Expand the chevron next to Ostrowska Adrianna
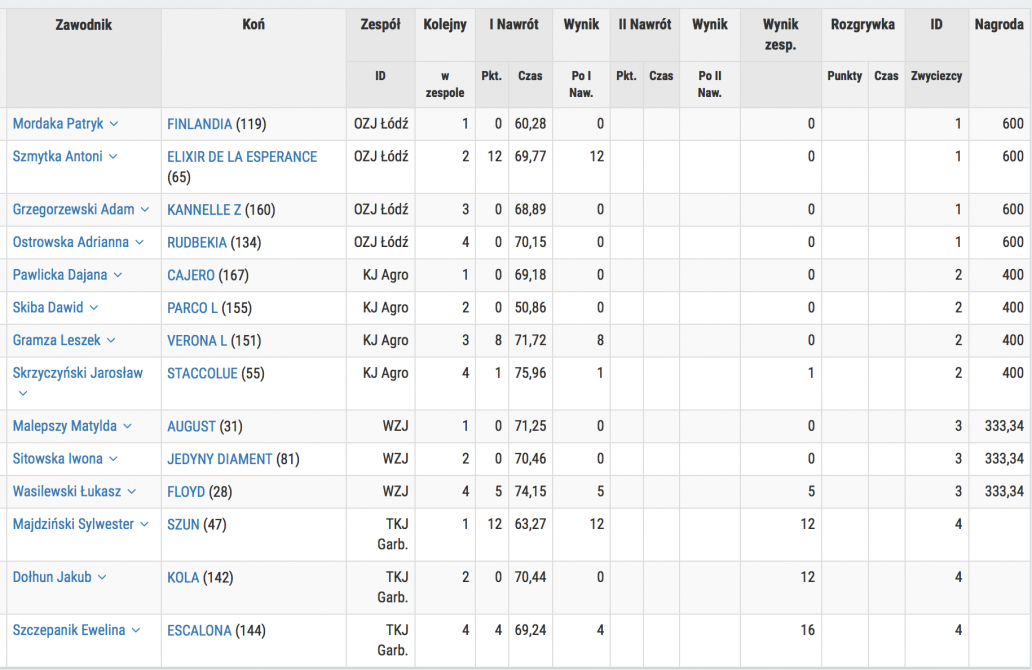The height and width of the screenshot is (670, 1032). [140, 242]
